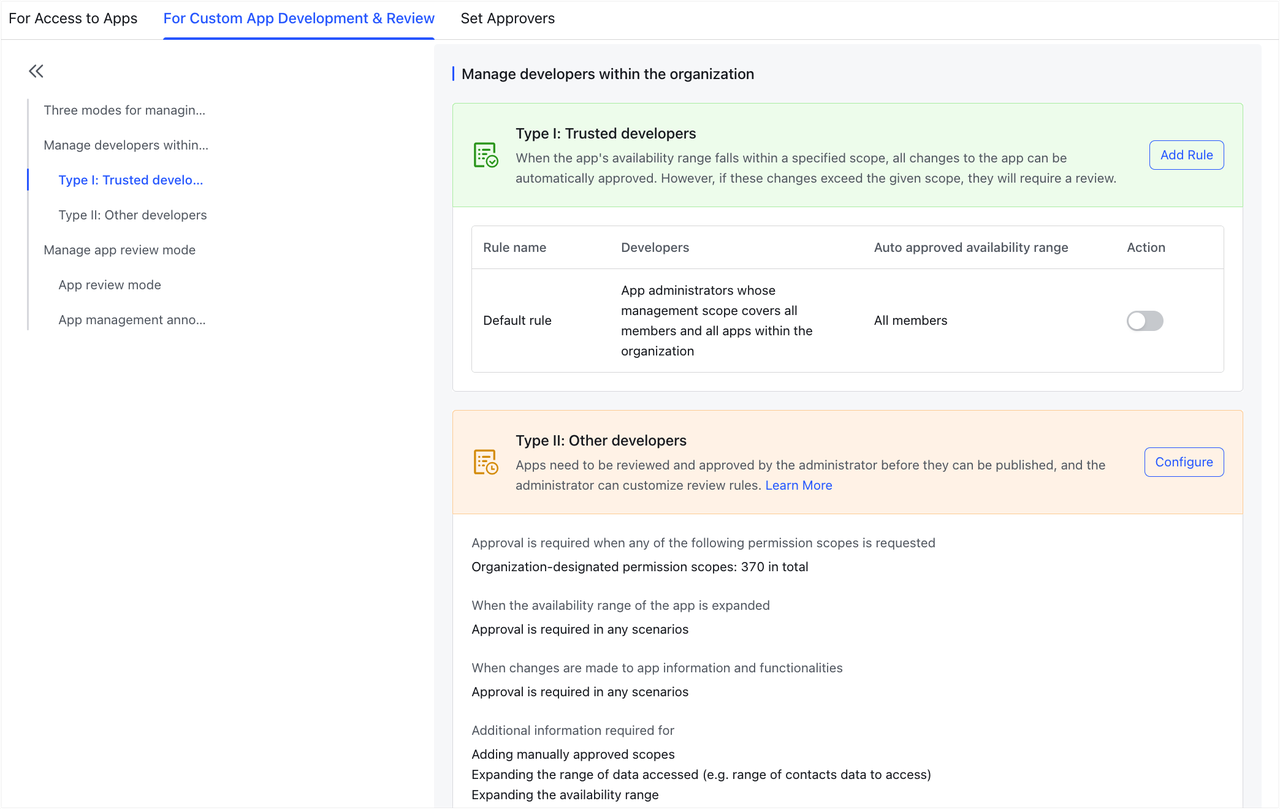
Task: Click the Add Rule button
Action: 1187,155
